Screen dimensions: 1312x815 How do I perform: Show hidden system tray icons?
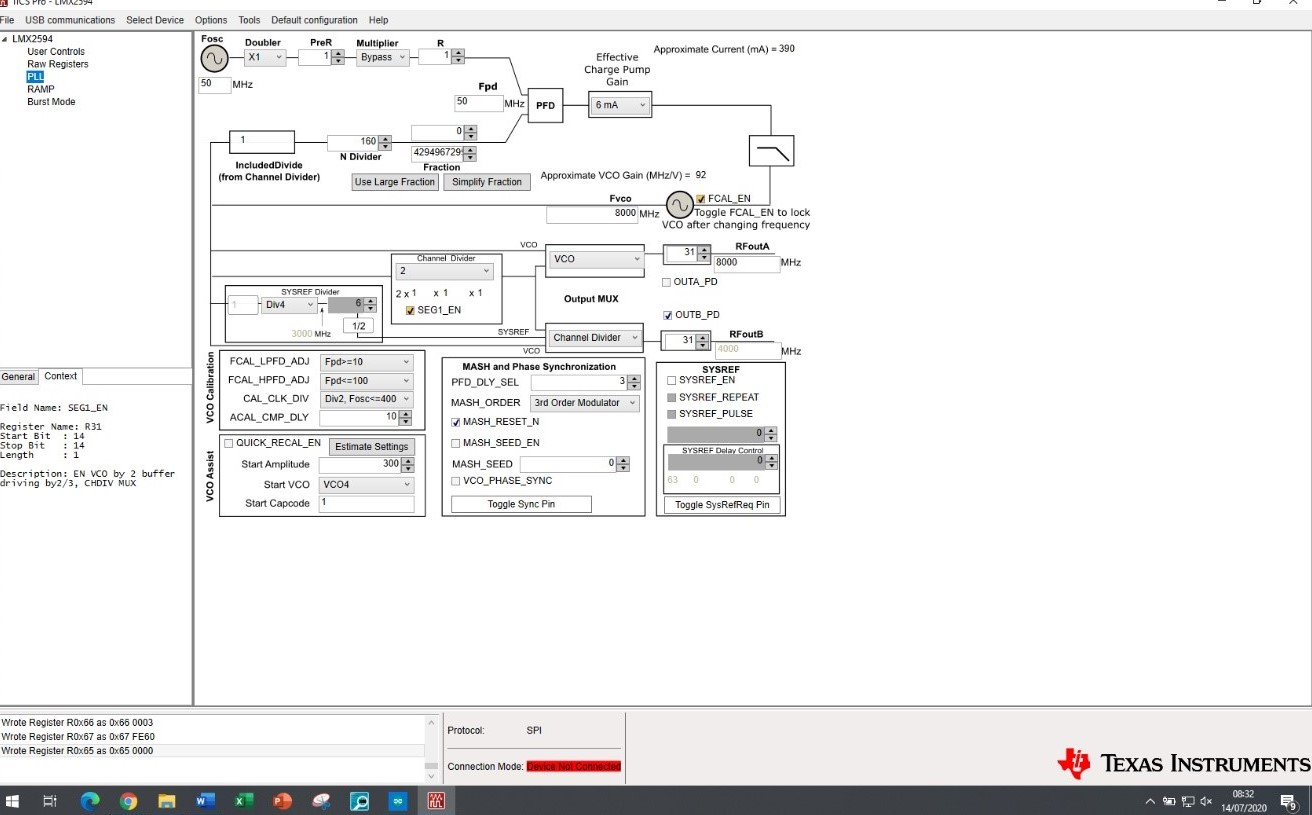(1150, 801)
